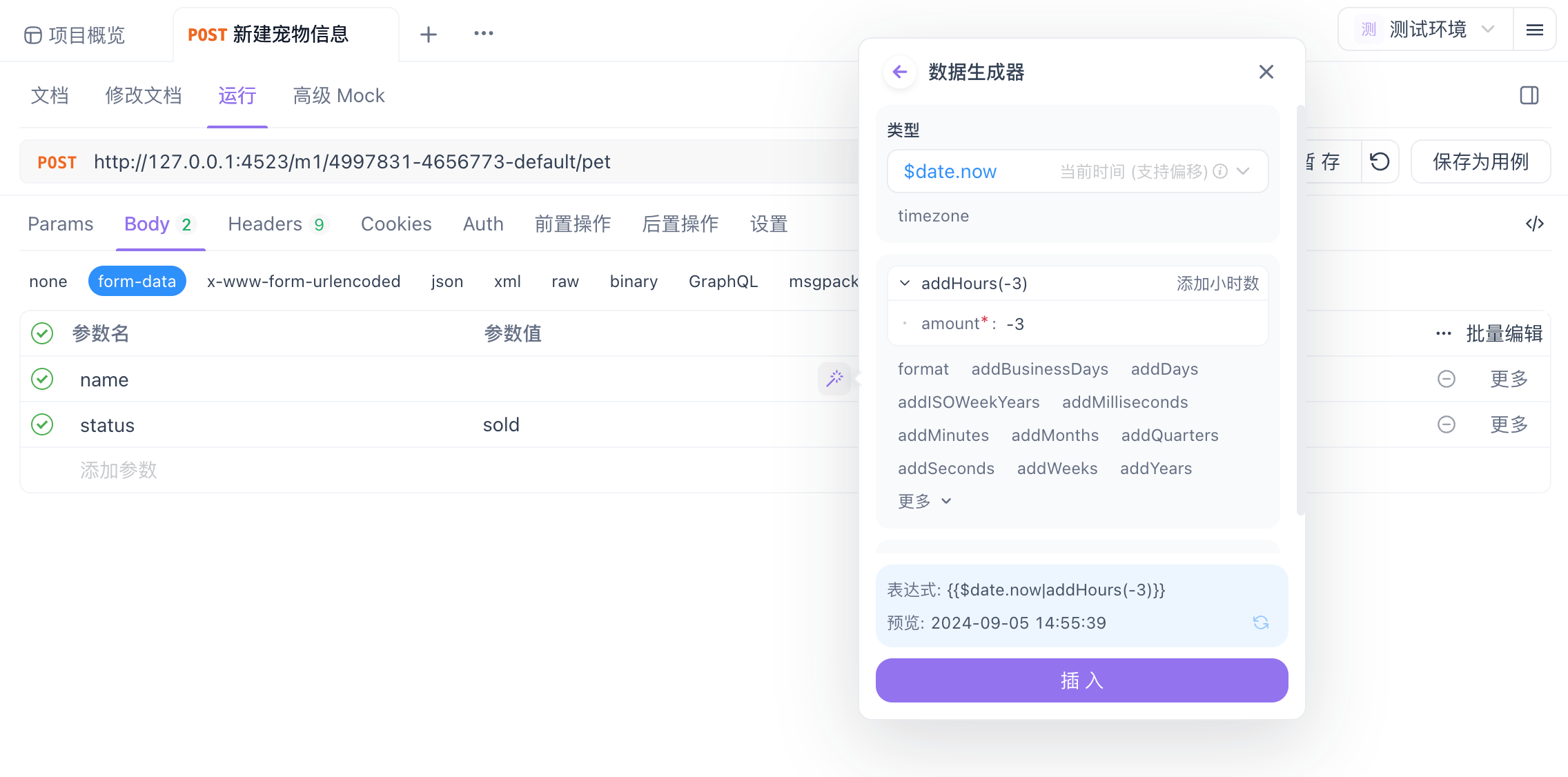This screenshot has height=777, width=1568.
Task: Click the hamburger menu icon top right
Action: pos(1534,30)
